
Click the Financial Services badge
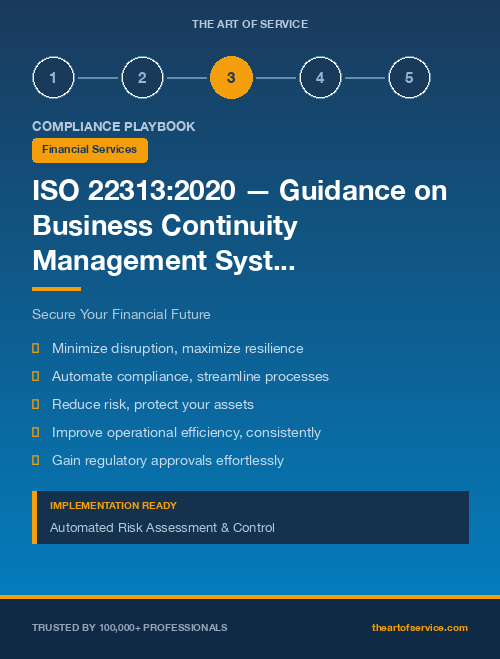(x=90, y=150)
